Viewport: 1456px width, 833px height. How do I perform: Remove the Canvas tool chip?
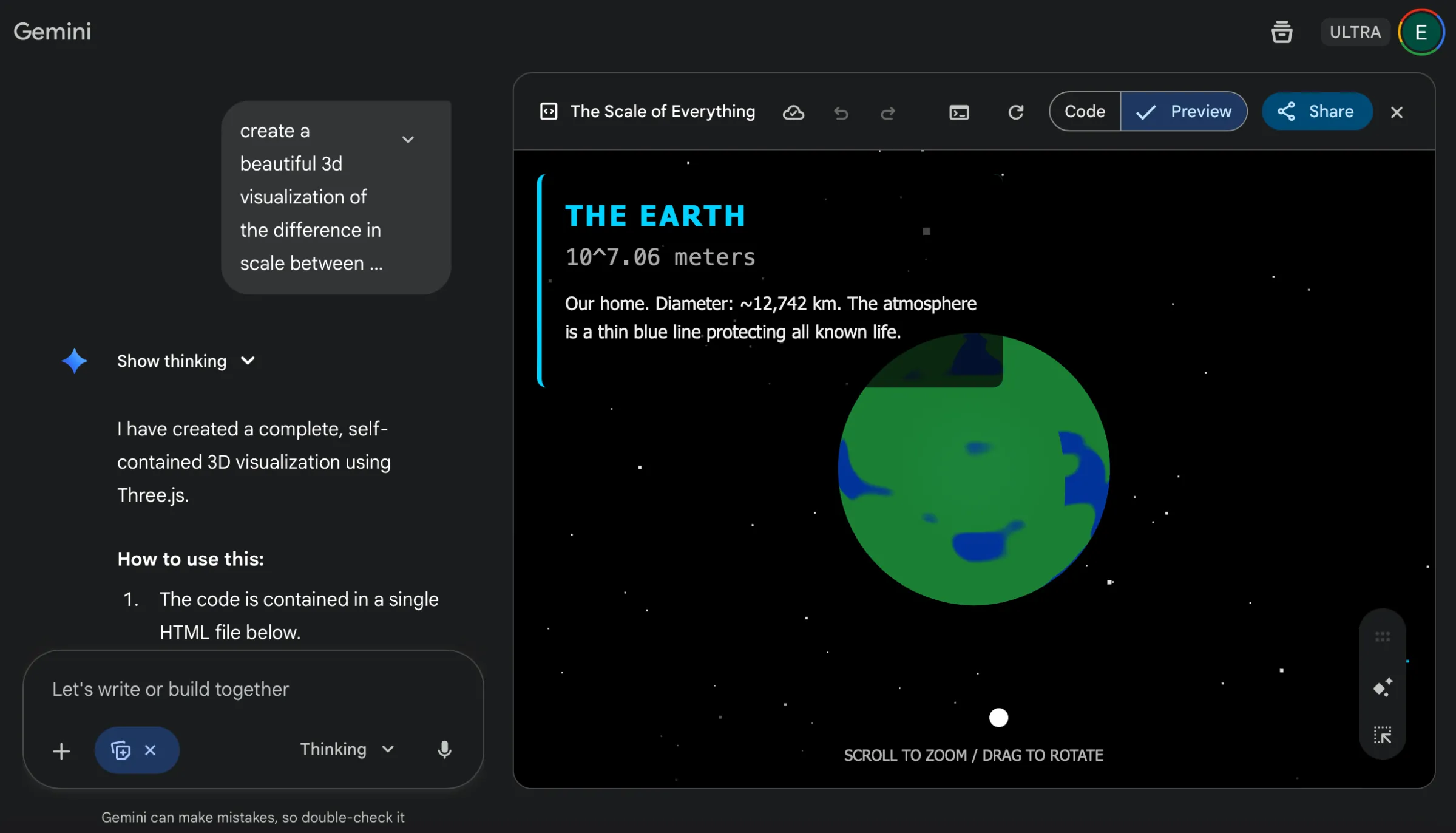(151, 750)
